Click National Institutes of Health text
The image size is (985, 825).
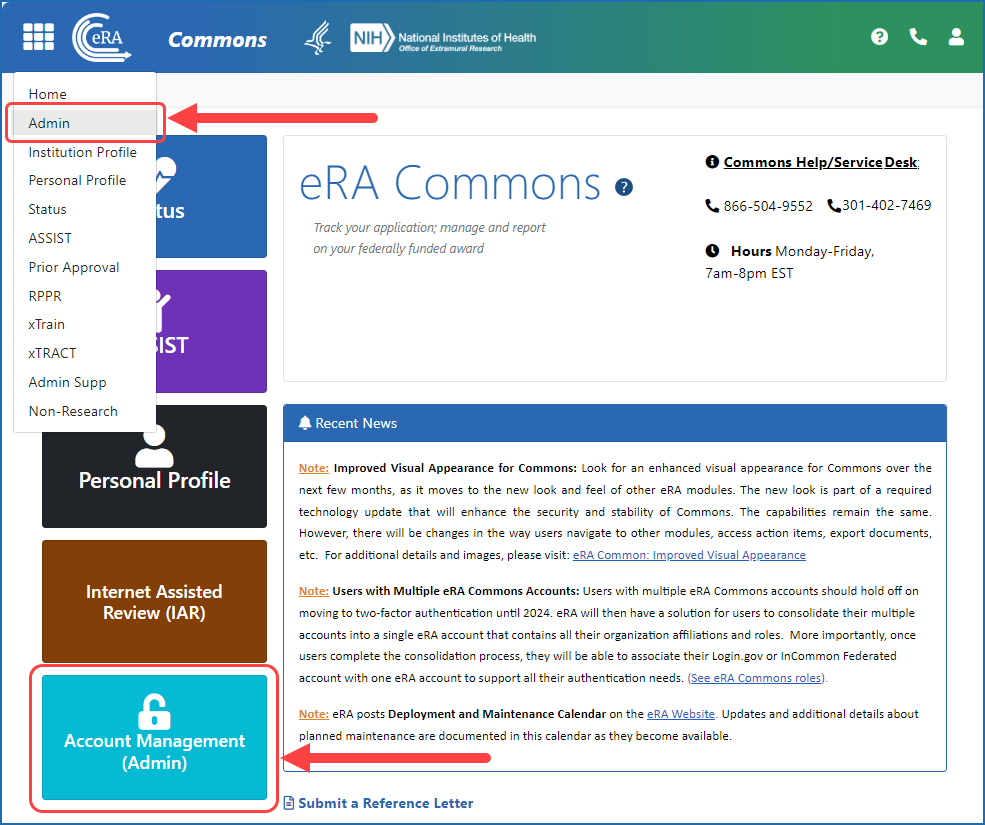tap(467, 37)
